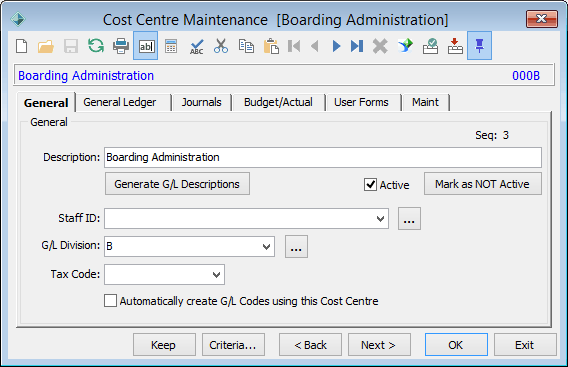This screenshot has height=367, width=568.
Task: Uncheck the Active checkbox
Action: click(x=370, y=184)
